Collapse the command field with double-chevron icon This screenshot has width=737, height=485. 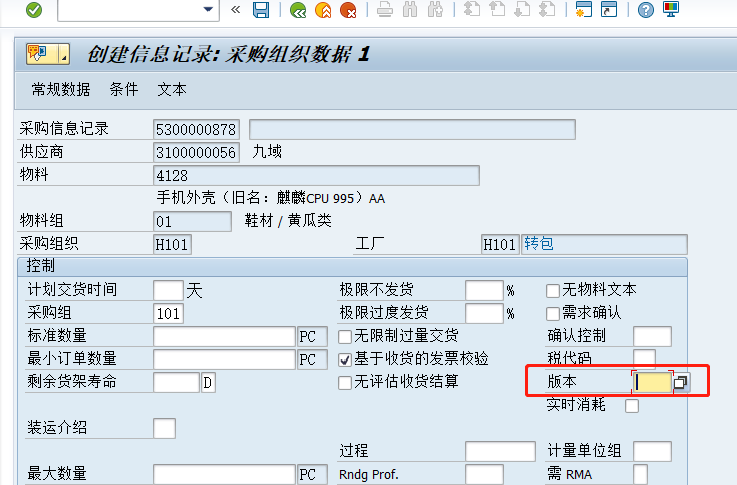(235, 9)
